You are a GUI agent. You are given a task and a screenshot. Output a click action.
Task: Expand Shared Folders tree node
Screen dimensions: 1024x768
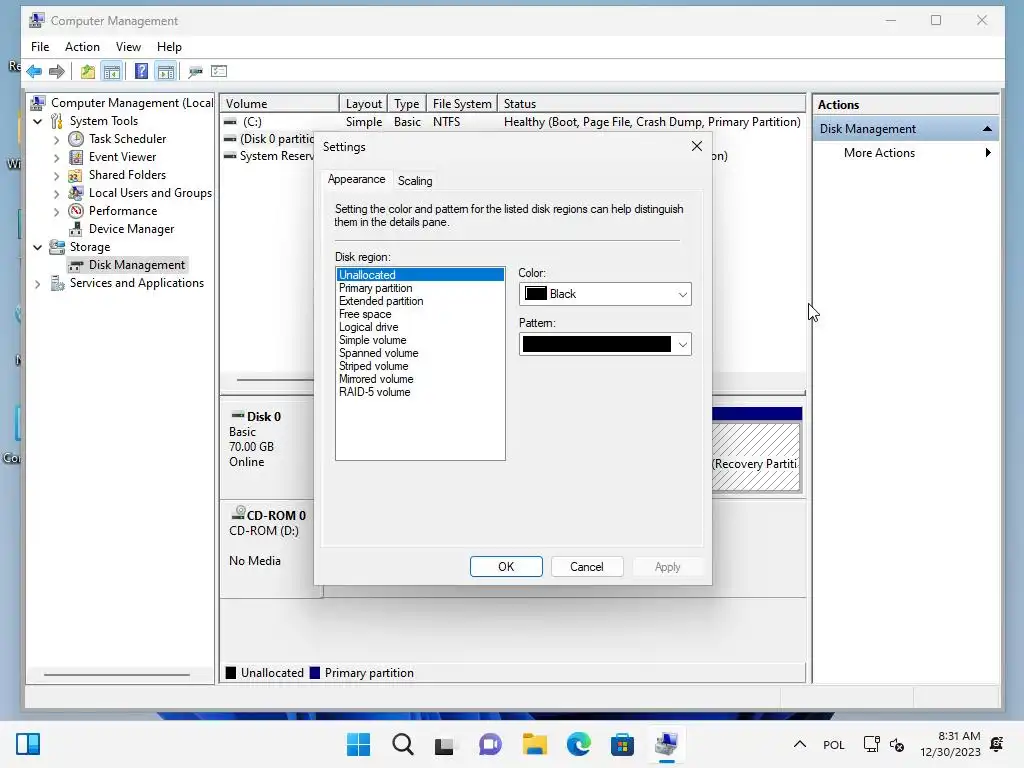pos(56,176)
